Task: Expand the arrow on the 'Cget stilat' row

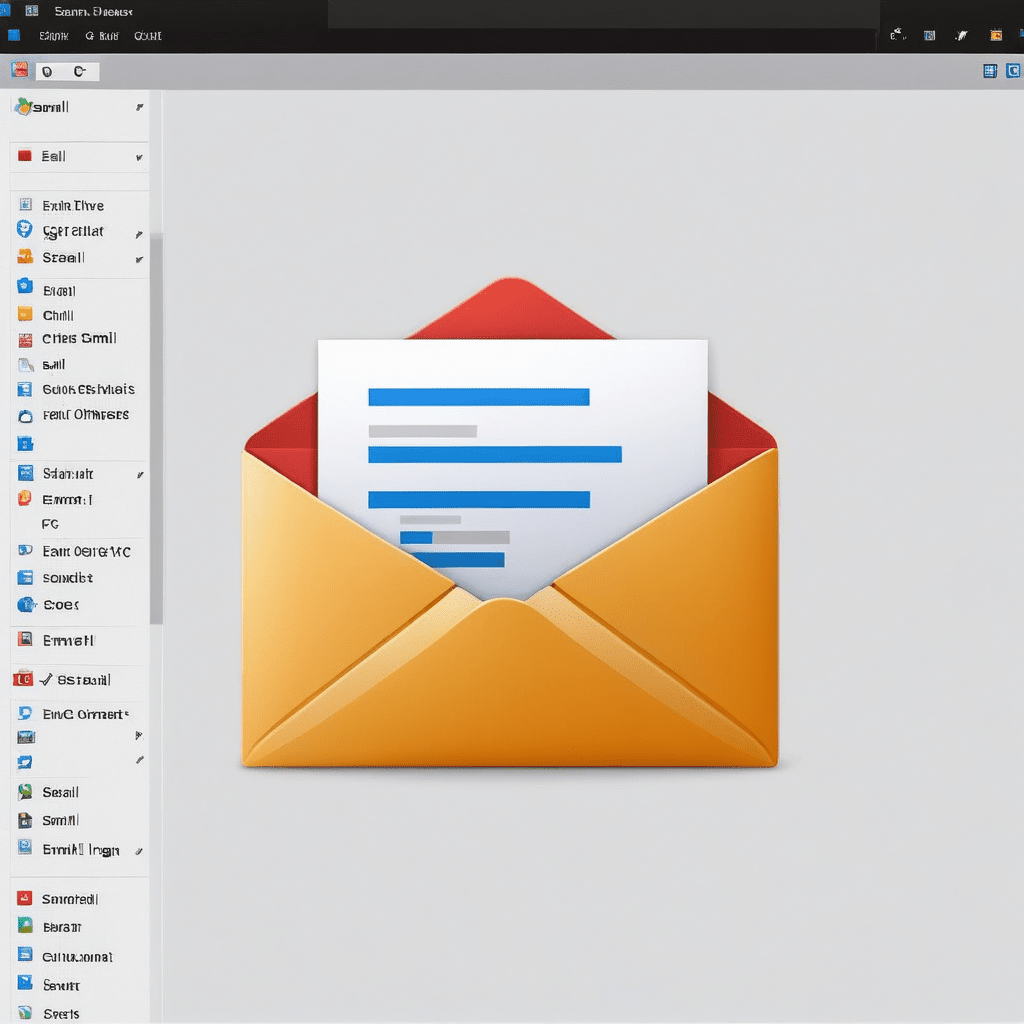Action: [139, 235]
